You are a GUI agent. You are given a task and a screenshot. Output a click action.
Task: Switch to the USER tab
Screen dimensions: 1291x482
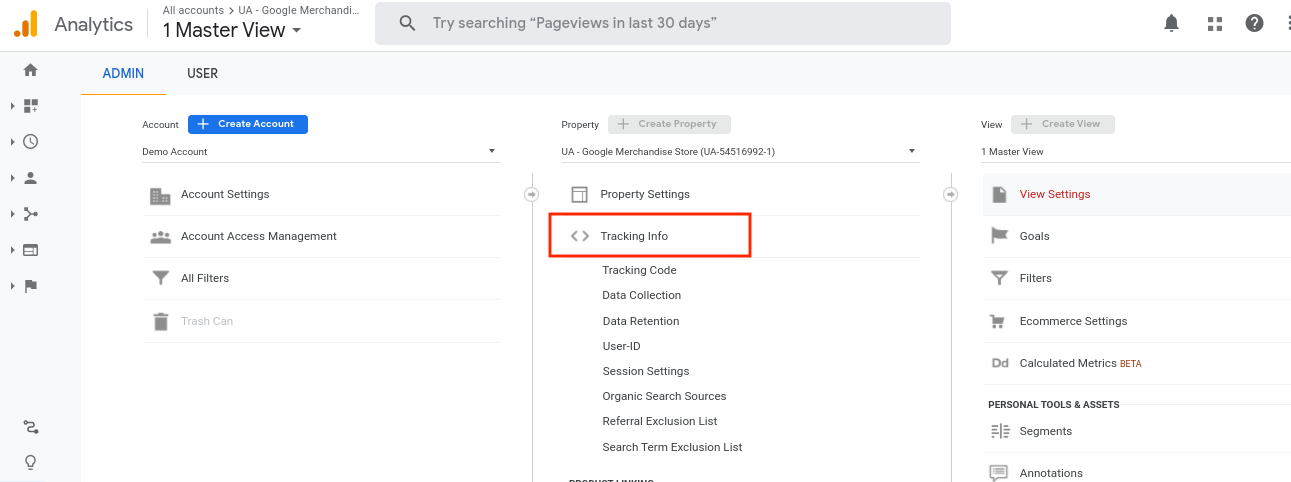(202, 74)
